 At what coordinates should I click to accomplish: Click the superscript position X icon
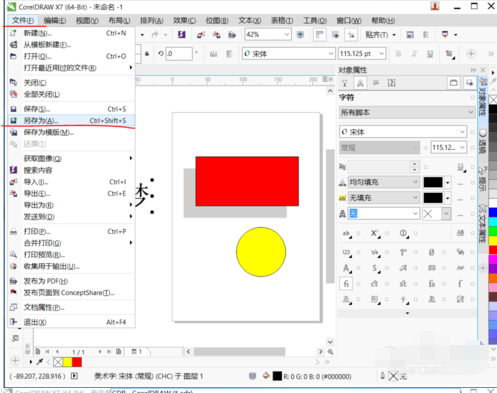[375, 233]
